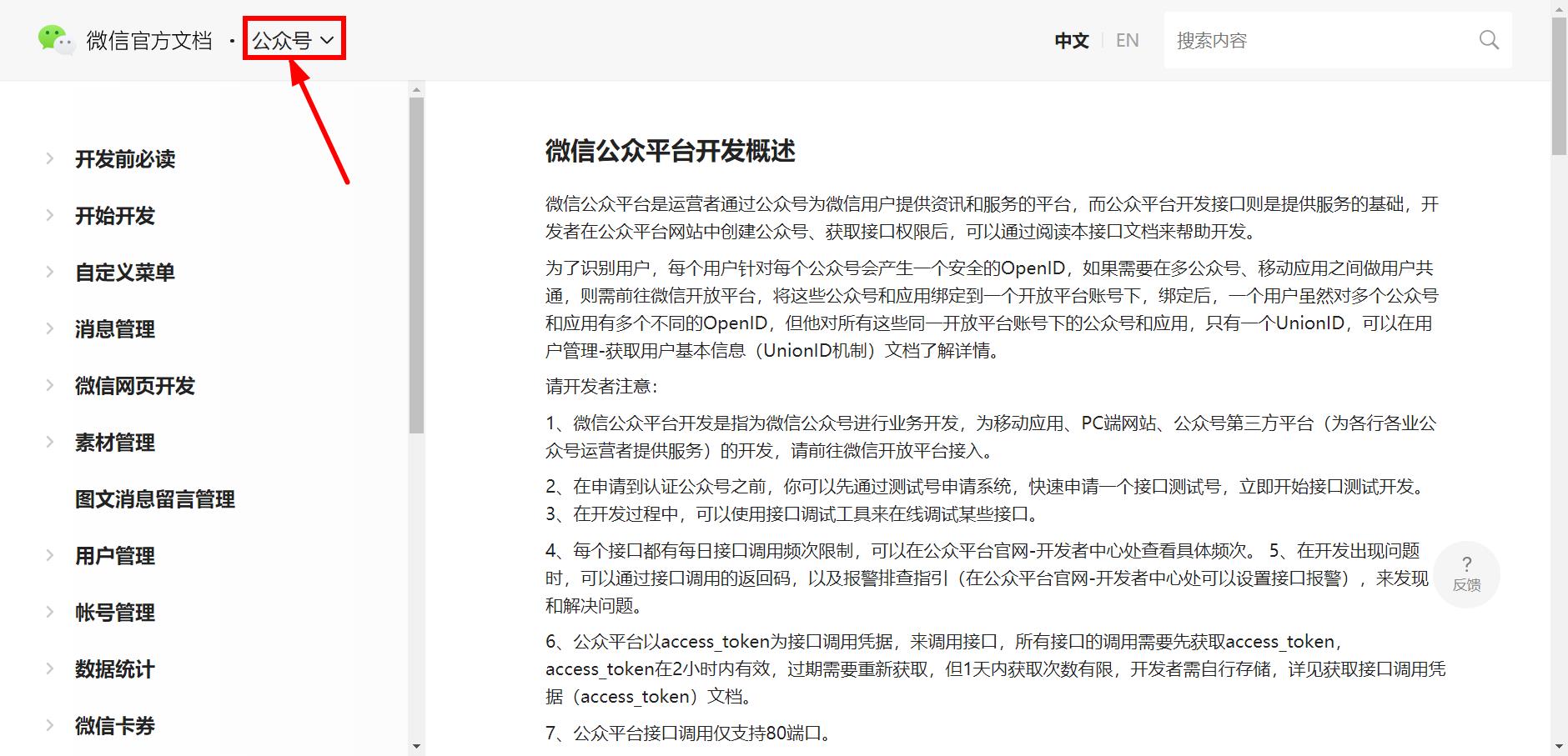Open the 微信卡券 documentation section
This screenshot has height=756, width=1568.
coord(113,725)
